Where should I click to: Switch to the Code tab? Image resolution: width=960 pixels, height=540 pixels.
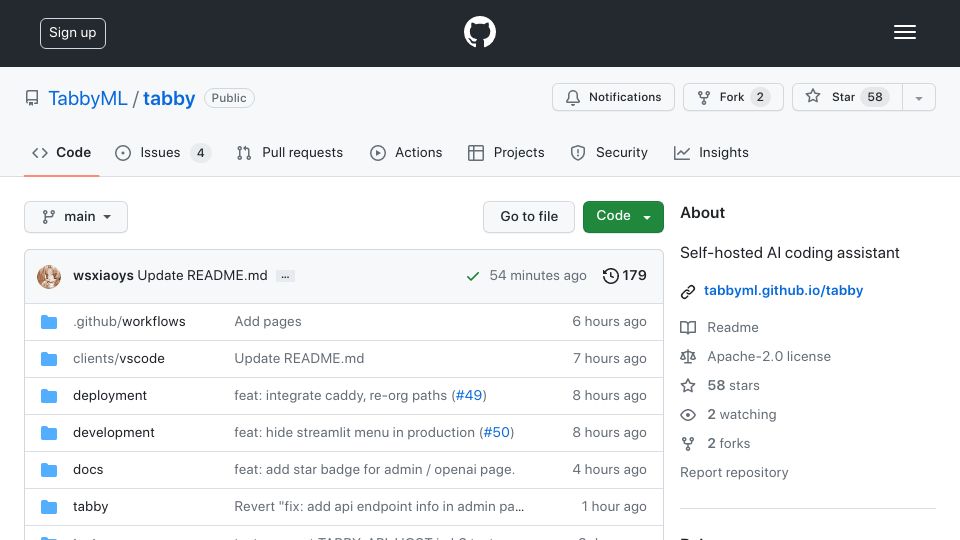(62, 152)
